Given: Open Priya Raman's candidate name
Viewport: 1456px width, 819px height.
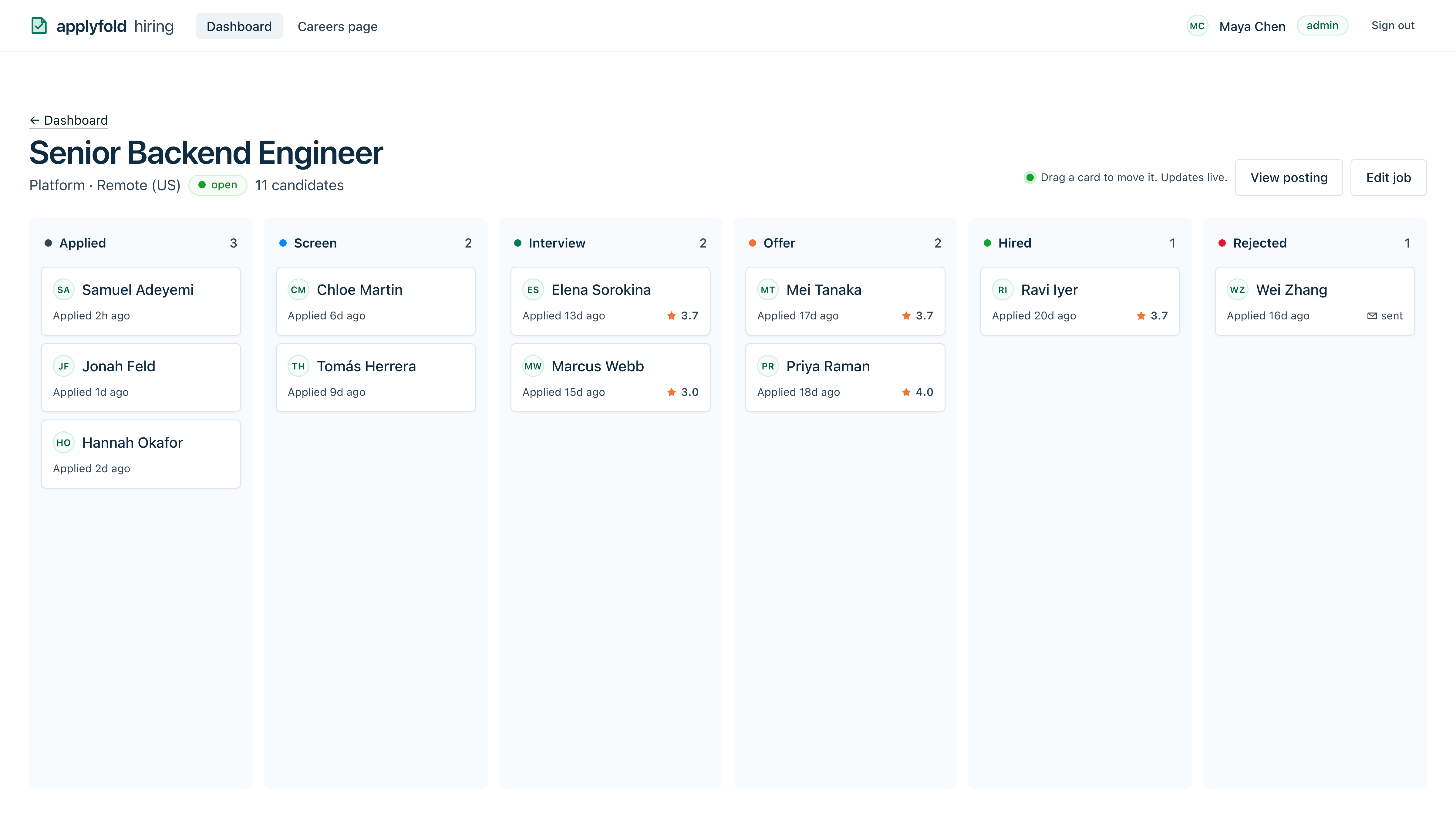Looking at the screenshot, I should click(827, 366).
